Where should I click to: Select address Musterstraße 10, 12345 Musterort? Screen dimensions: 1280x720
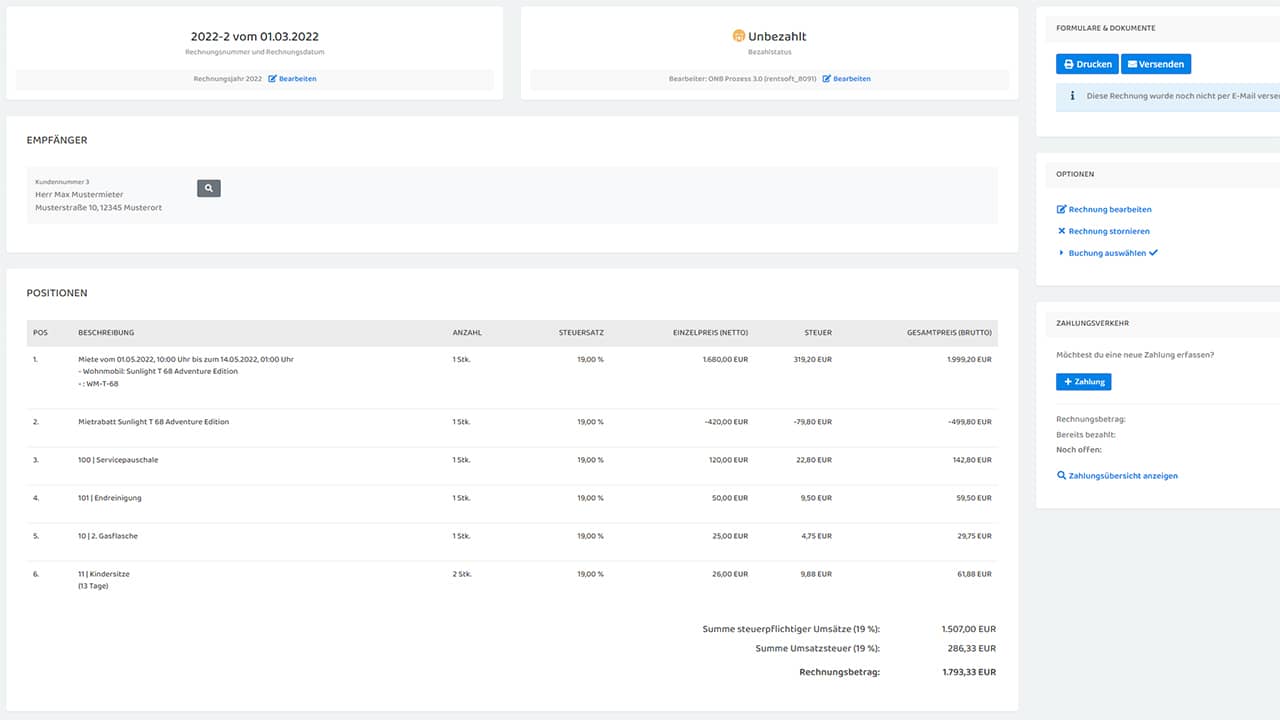click(98, 208)
